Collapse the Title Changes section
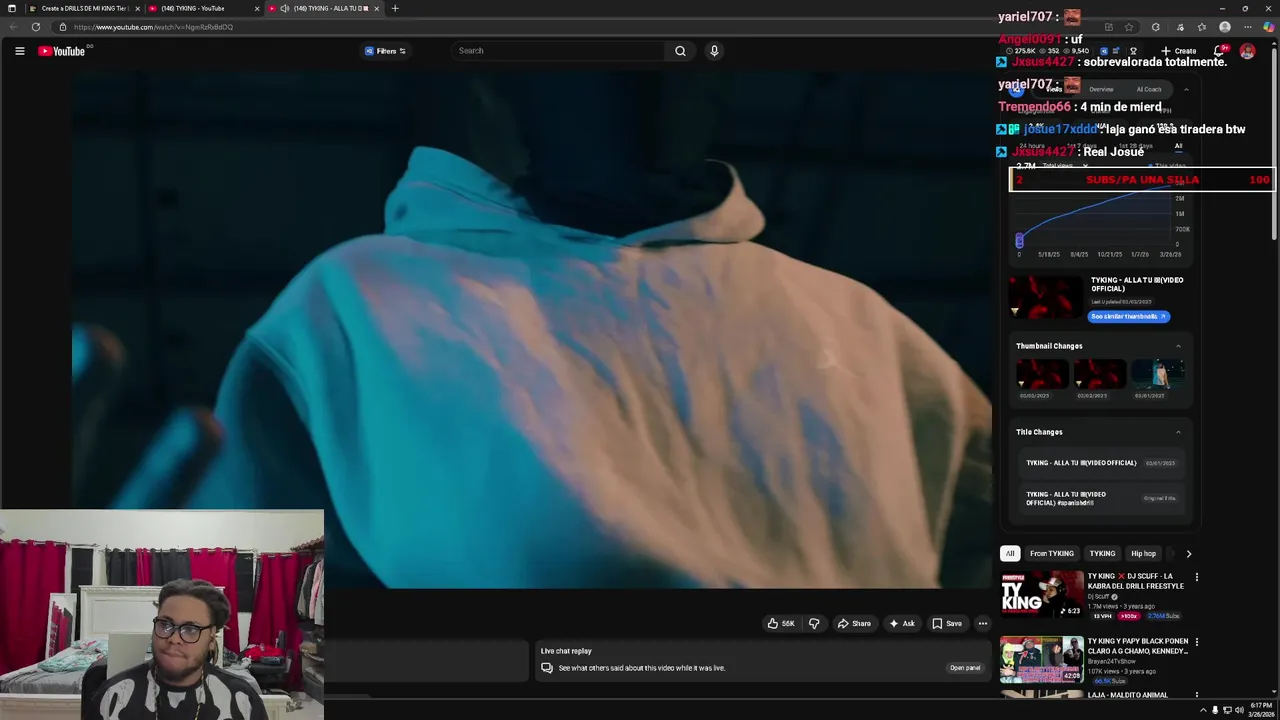This screenshot has width=1280, height=720. click(1178, 432)
